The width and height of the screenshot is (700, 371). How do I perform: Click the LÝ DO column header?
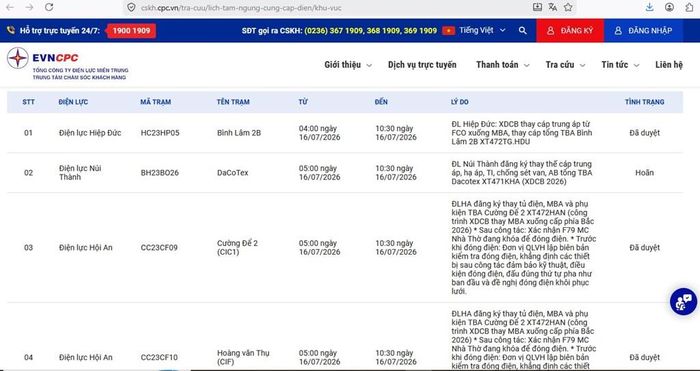(460, 102)
